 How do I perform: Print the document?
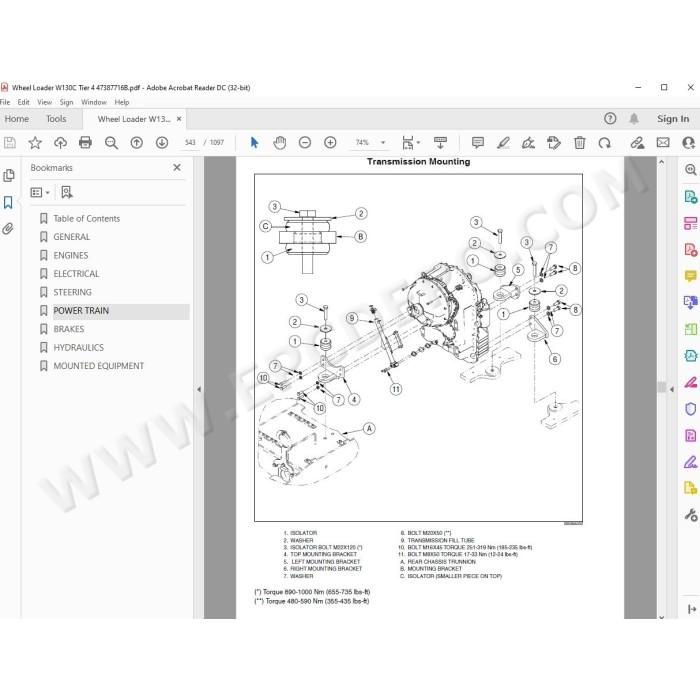pos(85,143)
